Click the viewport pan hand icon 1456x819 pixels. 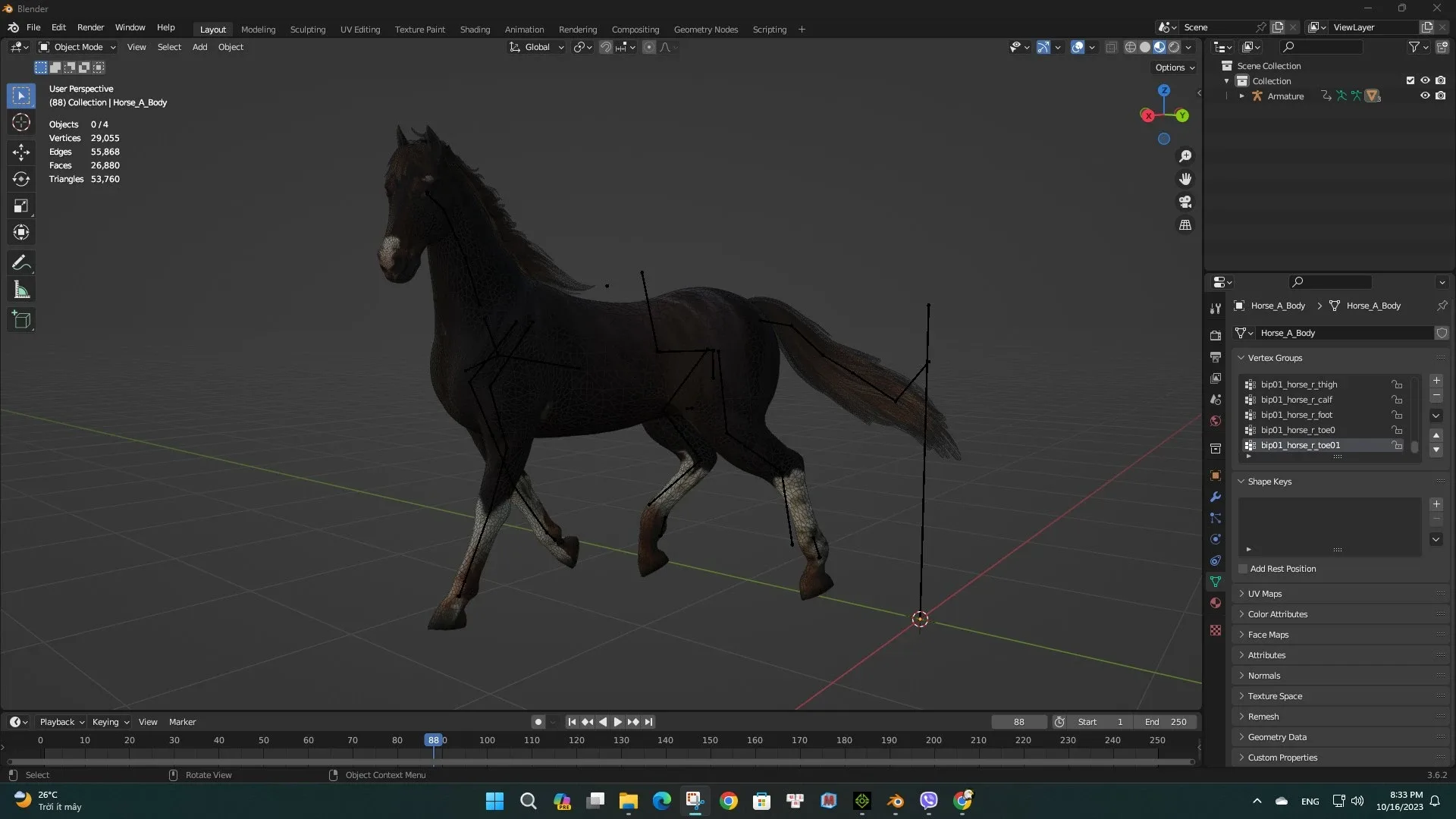pos(1185,179)
